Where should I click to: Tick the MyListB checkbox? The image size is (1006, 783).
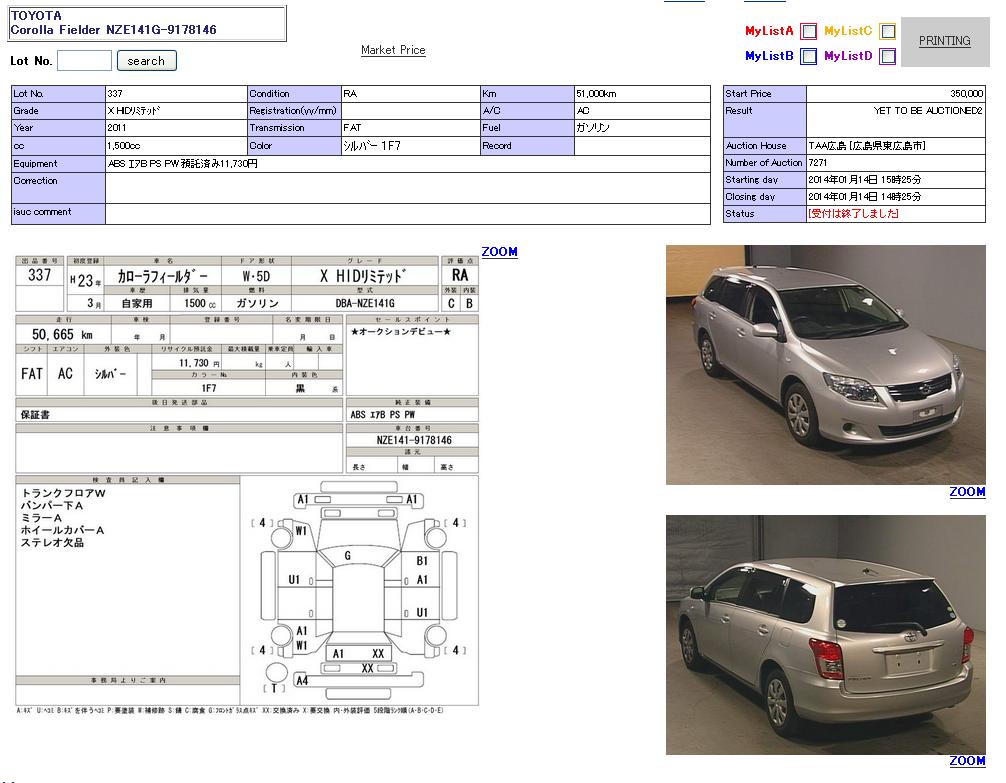(x=808, y=57)
